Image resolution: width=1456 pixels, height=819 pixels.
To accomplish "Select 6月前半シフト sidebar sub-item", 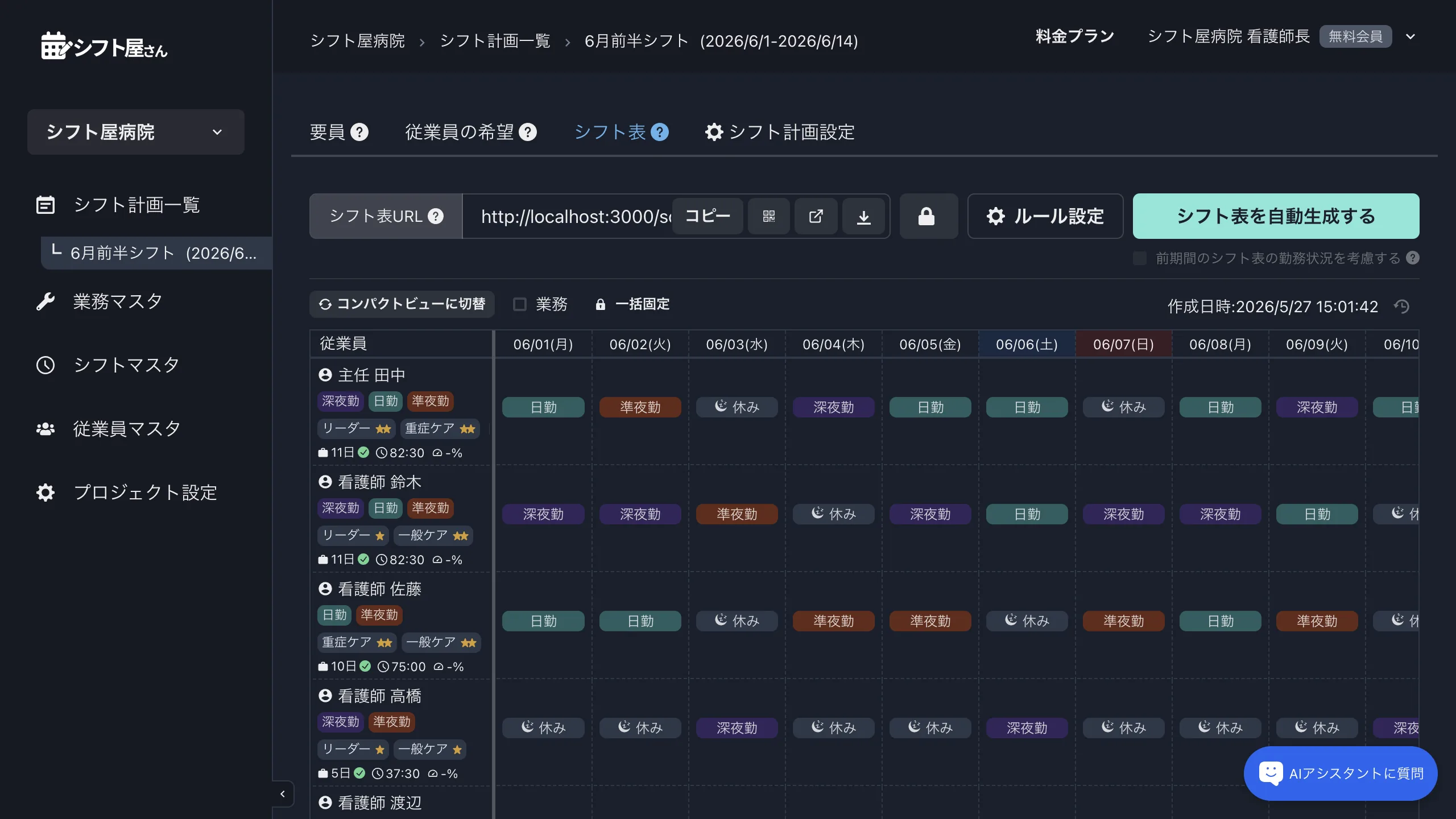I will [x=156, y=253].
